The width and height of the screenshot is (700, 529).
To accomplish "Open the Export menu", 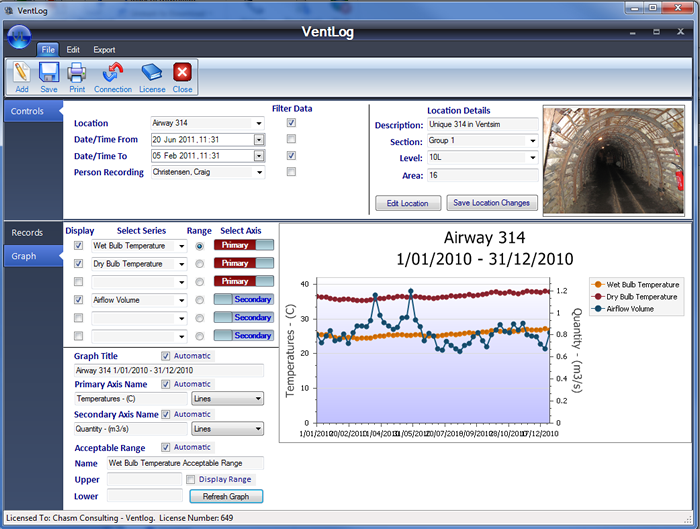I will click(x=104, y=50).
